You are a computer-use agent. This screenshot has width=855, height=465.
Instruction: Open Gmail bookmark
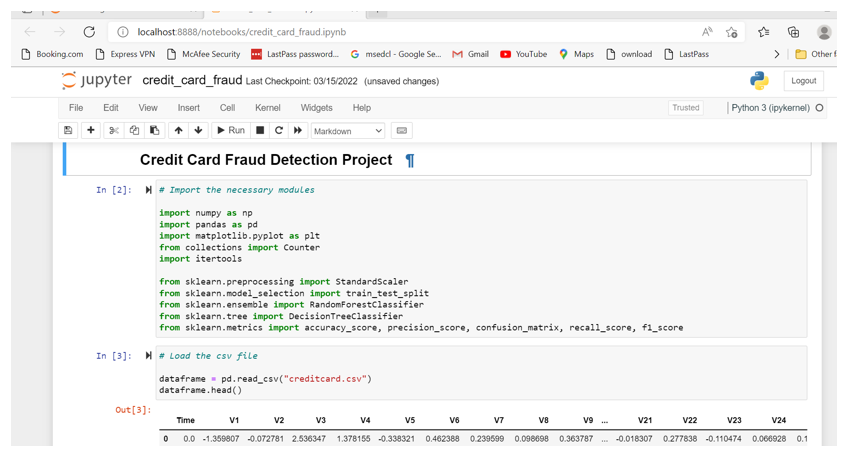[471, 54]
